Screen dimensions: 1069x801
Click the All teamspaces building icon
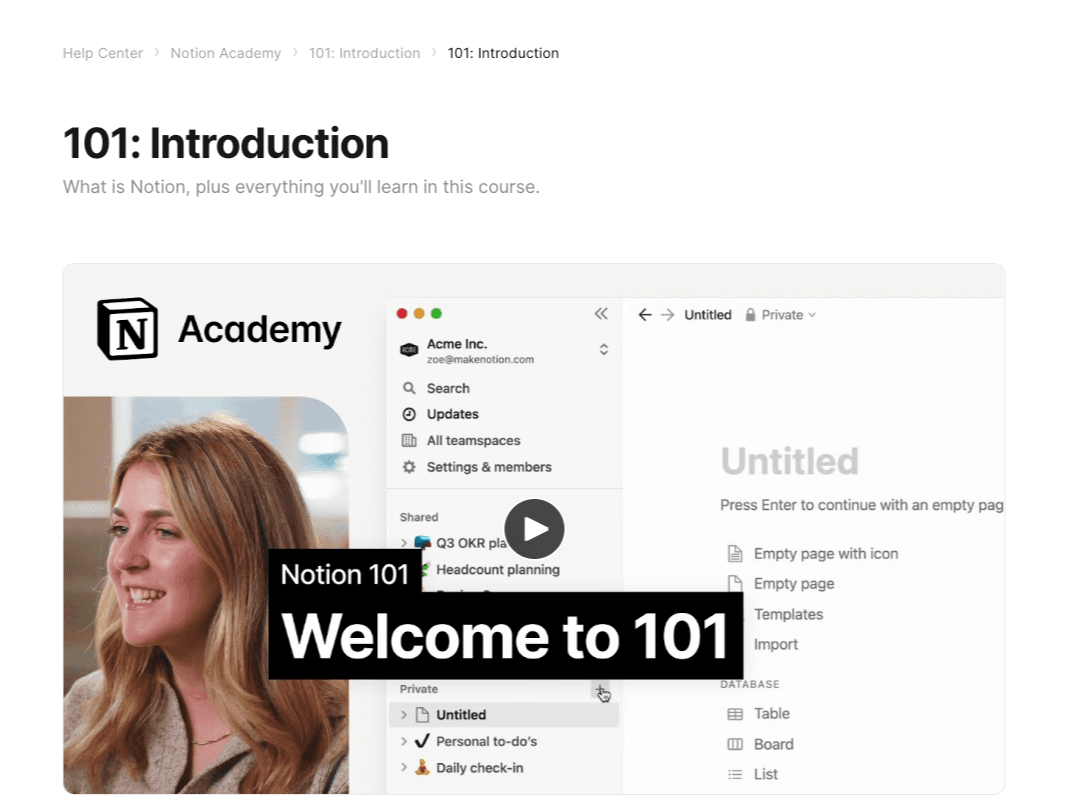tap(409, 441)
